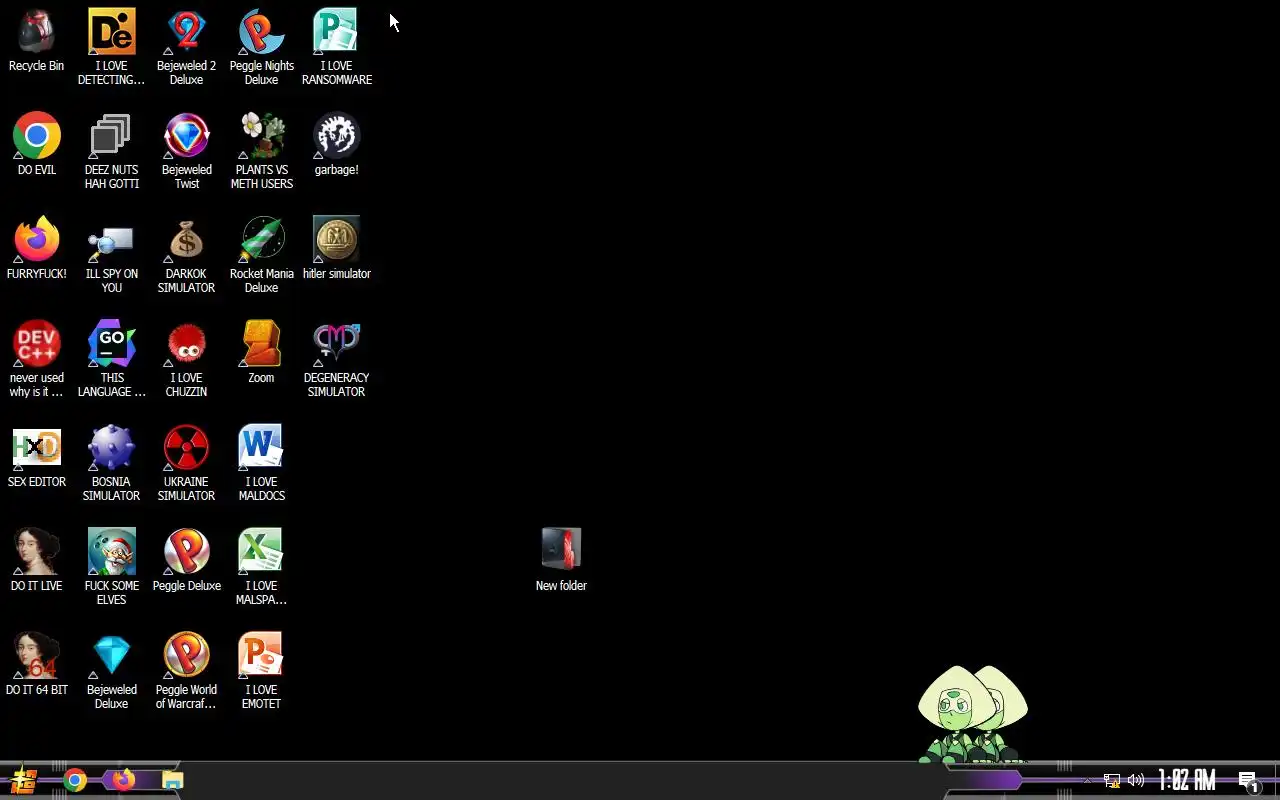Open the Daemon Tools 'I LOVE DETECTING' shortcut
This screenshot has height=800, width=1280.
point(111,31)
